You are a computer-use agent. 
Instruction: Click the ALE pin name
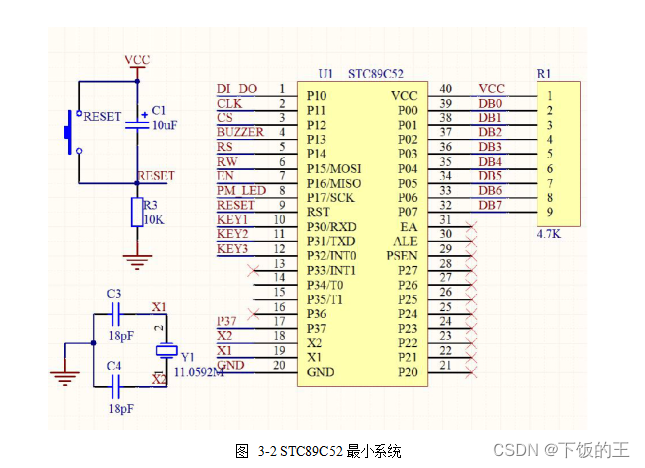click(405, 241)
